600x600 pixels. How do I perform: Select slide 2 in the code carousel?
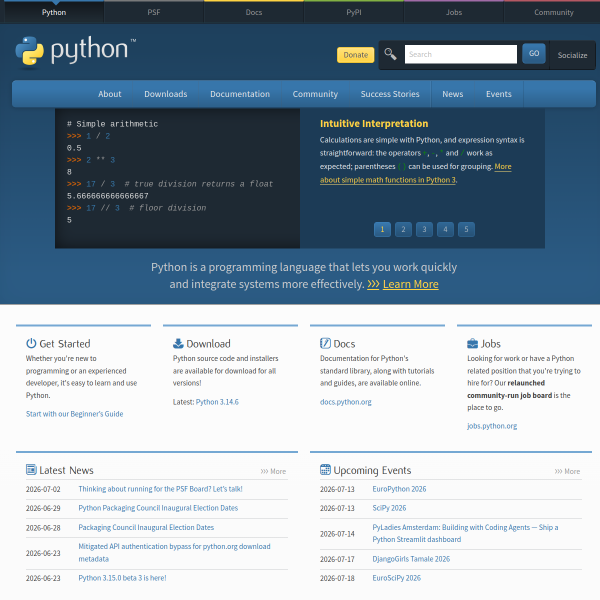[x=403, y=229]
